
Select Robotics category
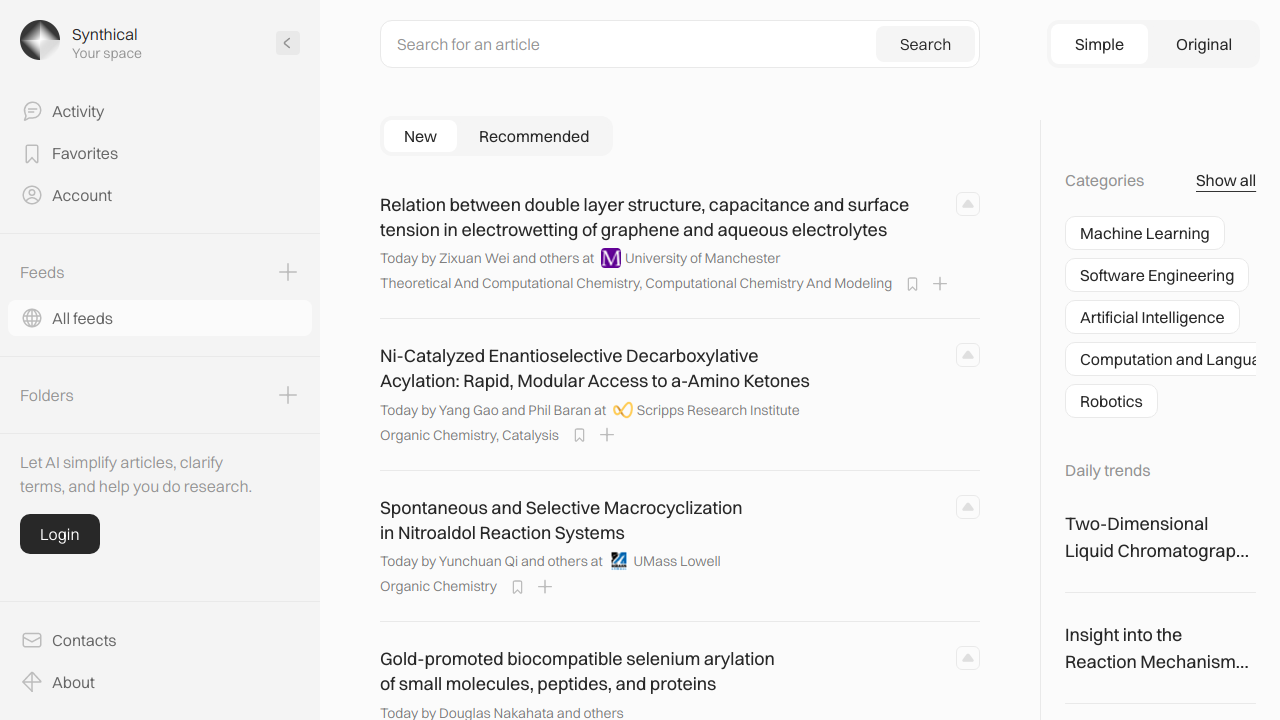click(1111, 401)
